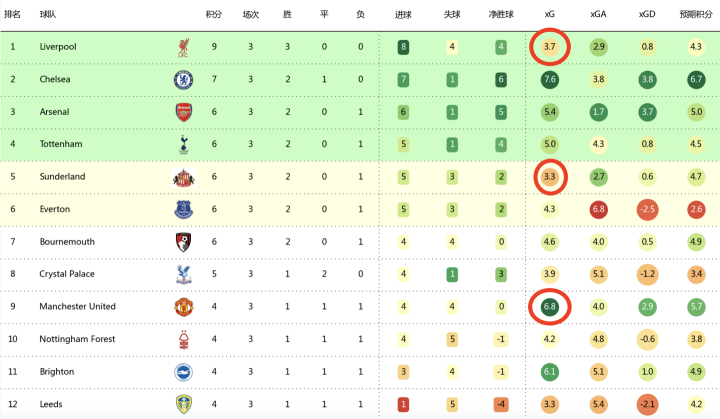Viewport: 720px width, 419px height.
Task: Click Leeds' red goals scored box
Action: (x=403, y=404)
